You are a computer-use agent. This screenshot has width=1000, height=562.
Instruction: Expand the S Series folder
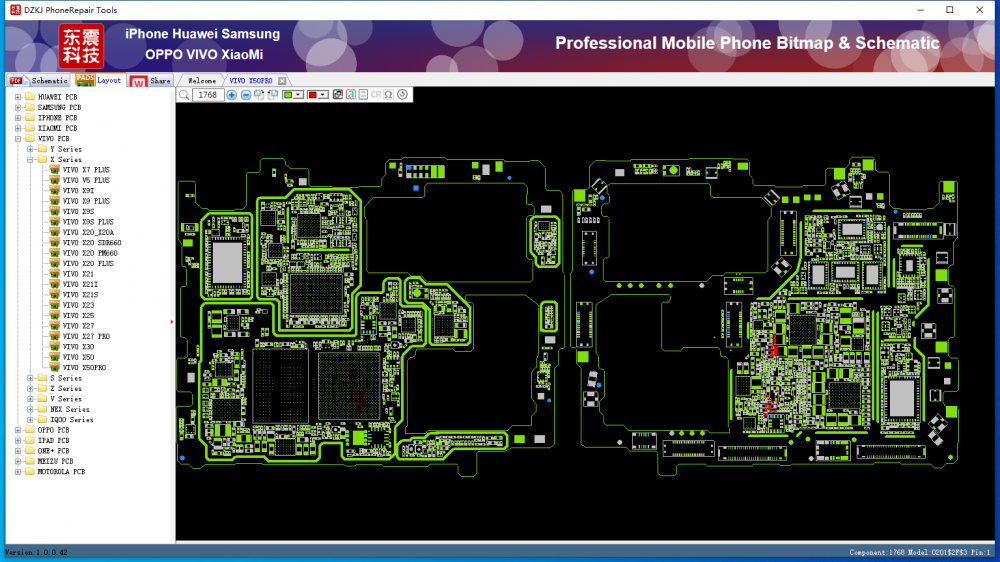pyautogui.click(x=30, y=378)
